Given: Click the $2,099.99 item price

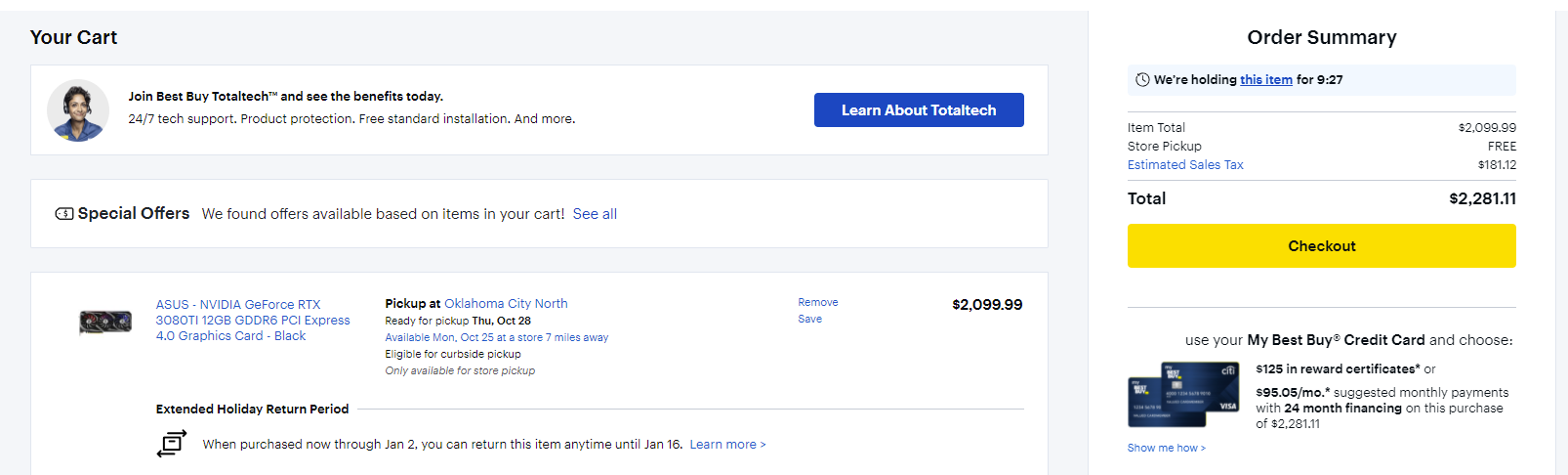Looking at the screenshot, I should (986, 305).
